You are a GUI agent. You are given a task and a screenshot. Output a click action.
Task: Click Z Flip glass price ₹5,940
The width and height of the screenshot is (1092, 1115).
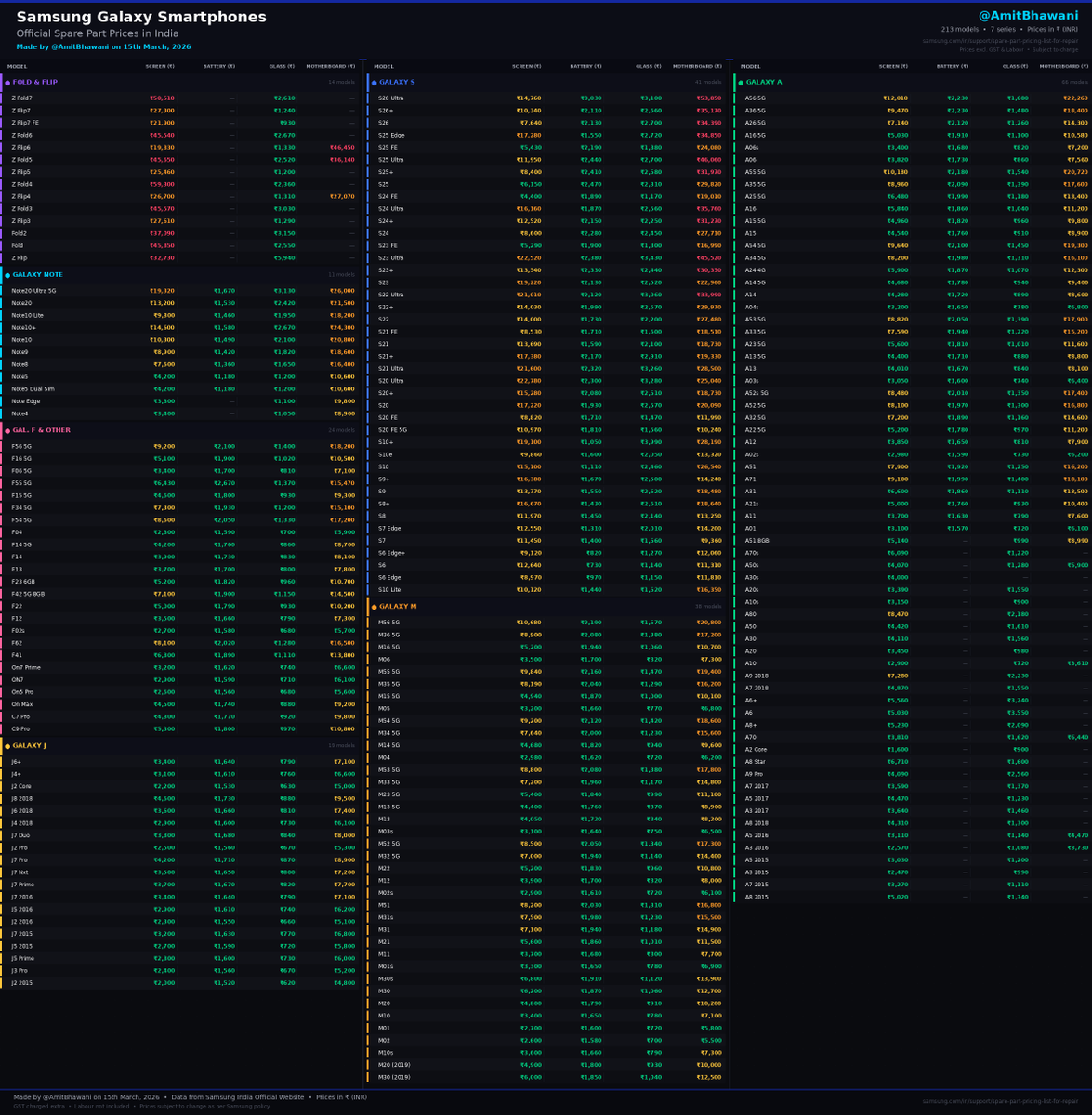click(284, 258)
